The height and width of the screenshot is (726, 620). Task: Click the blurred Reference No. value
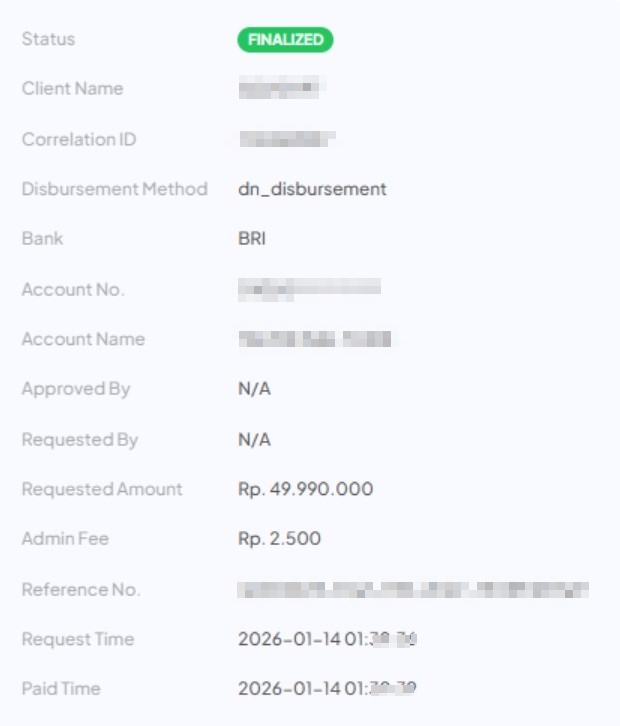pyautogui.click(x=413, y=589)
